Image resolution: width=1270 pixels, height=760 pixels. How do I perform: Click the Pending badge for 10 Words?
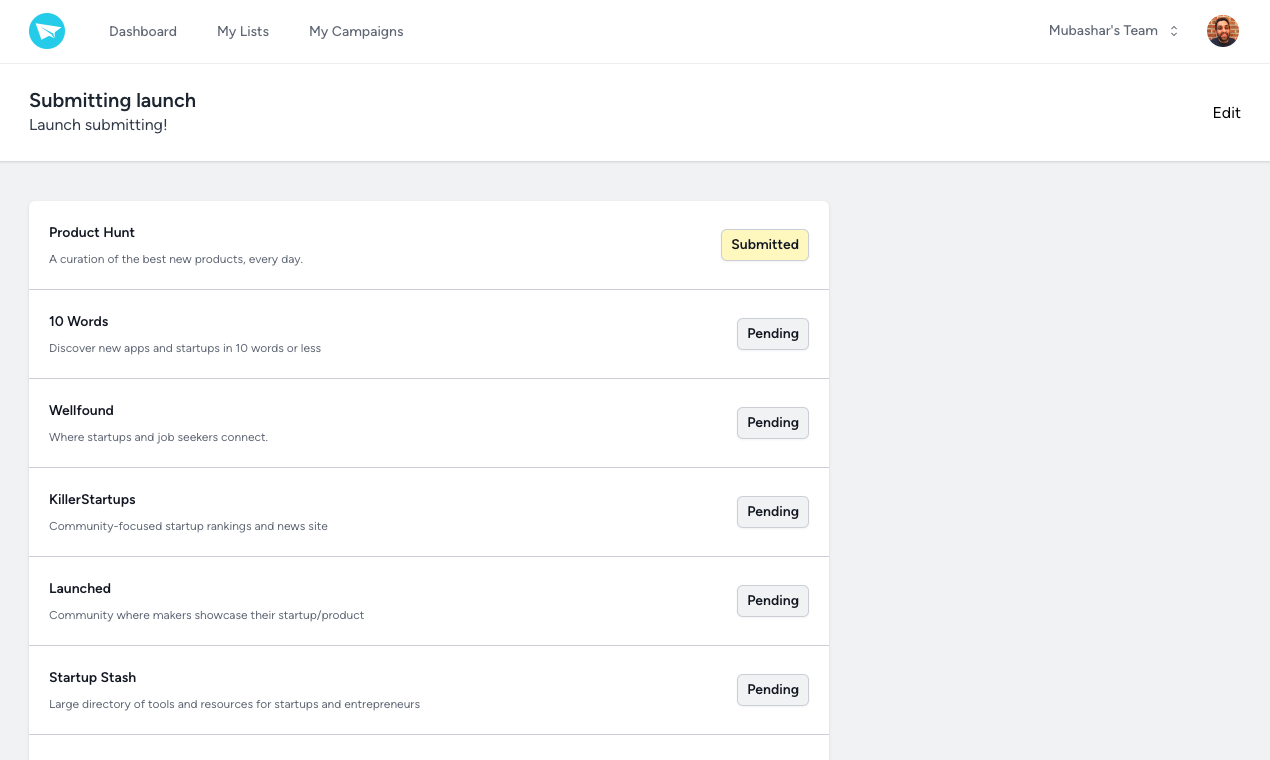pyautogui.click(x=773, y=334)
